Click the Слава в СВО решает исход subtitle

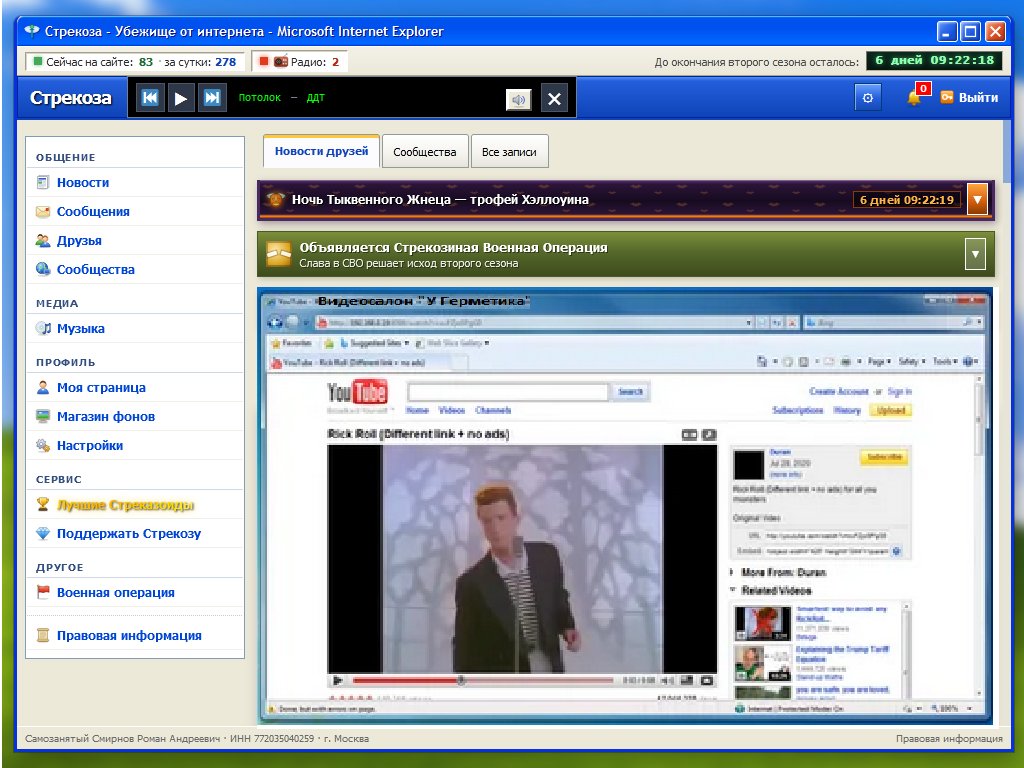409,264
